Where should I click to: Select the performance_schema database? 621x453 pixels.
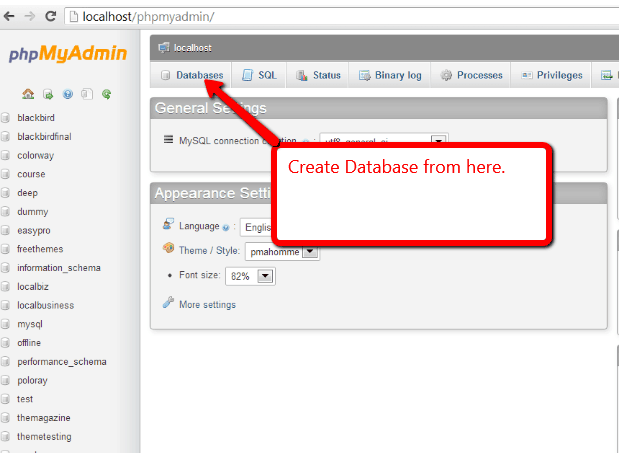tap(62, 362)
